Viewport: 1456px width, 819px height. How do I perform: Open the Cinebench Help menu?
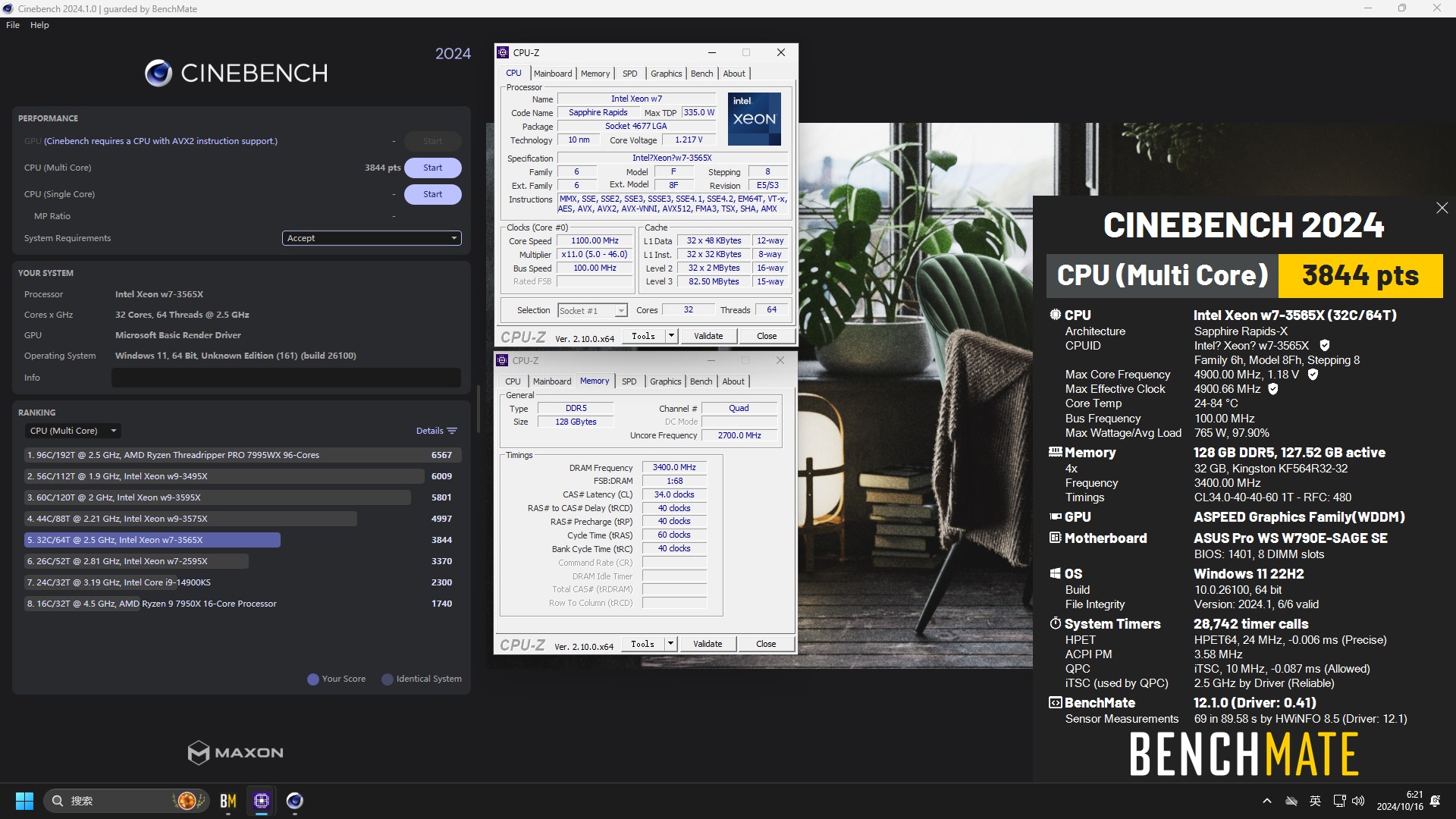[x=39, y=25]
